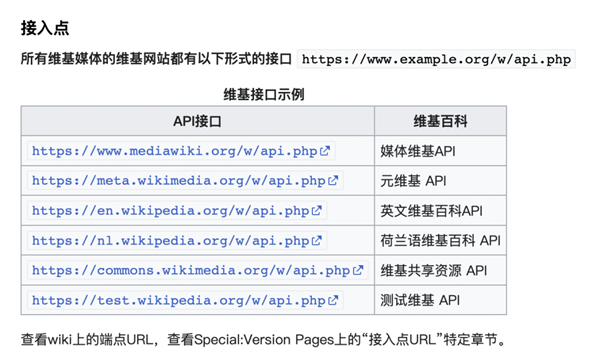
Task: Click external-link icon after en.wikipedia.org URL
Action: [x=317, y=211]
